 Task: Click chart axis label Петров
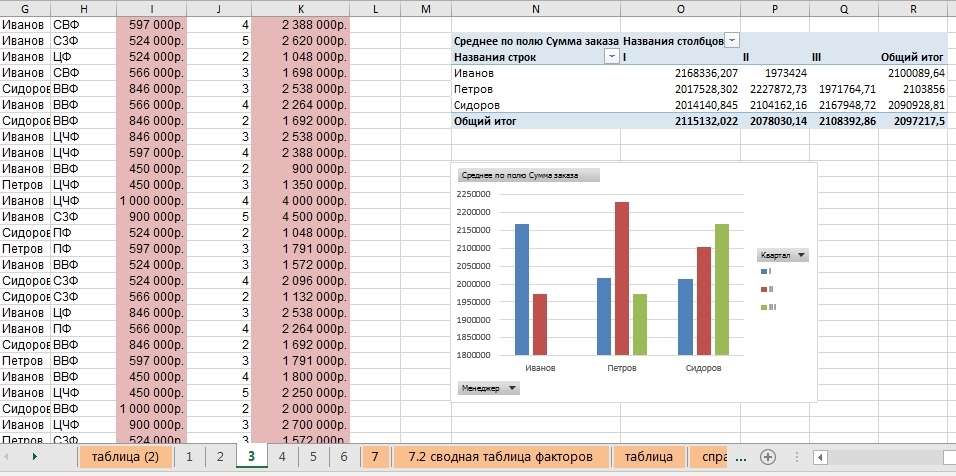click(622, 368)
